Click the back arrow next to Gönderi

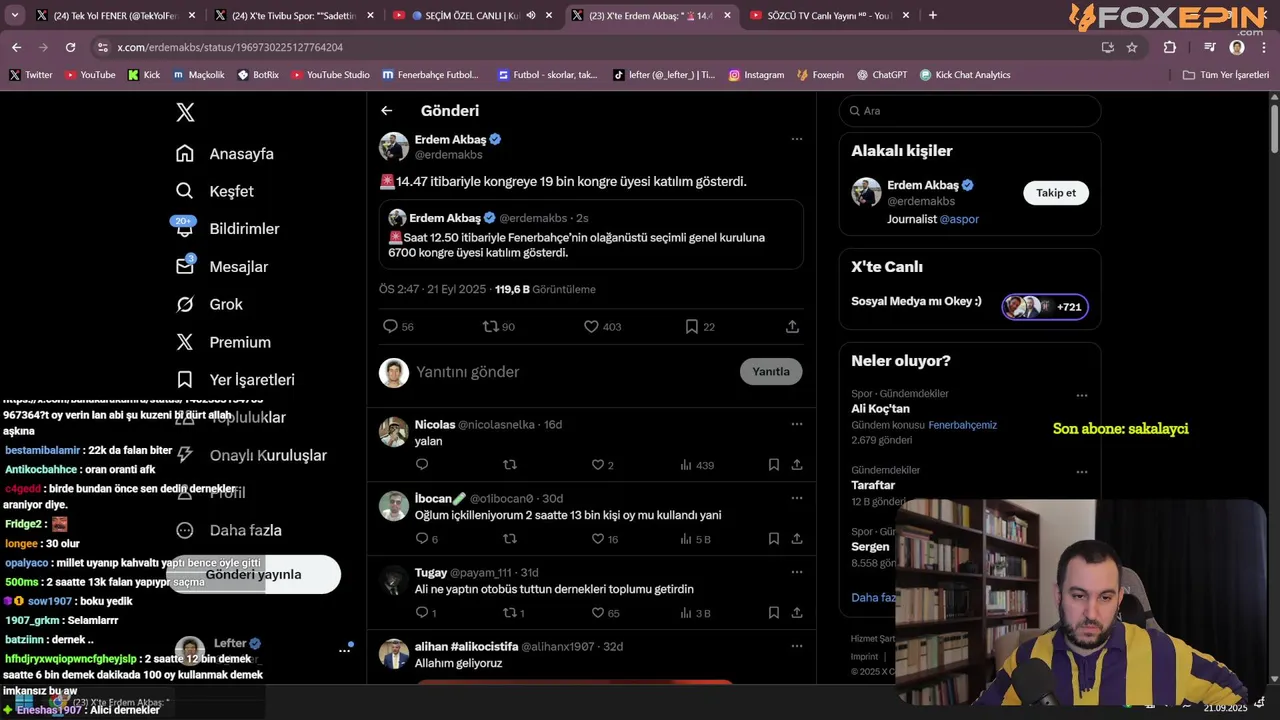tap(386, 111)
